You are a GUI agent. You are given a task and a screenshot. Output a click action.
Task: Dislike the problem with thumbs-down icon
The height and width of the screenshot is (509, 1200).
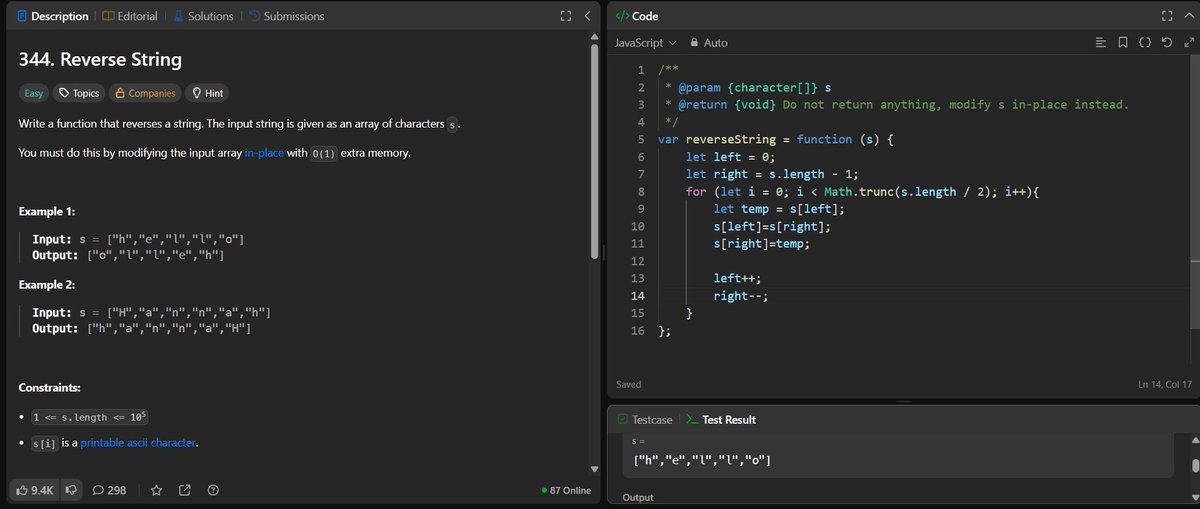click(71, 490)
